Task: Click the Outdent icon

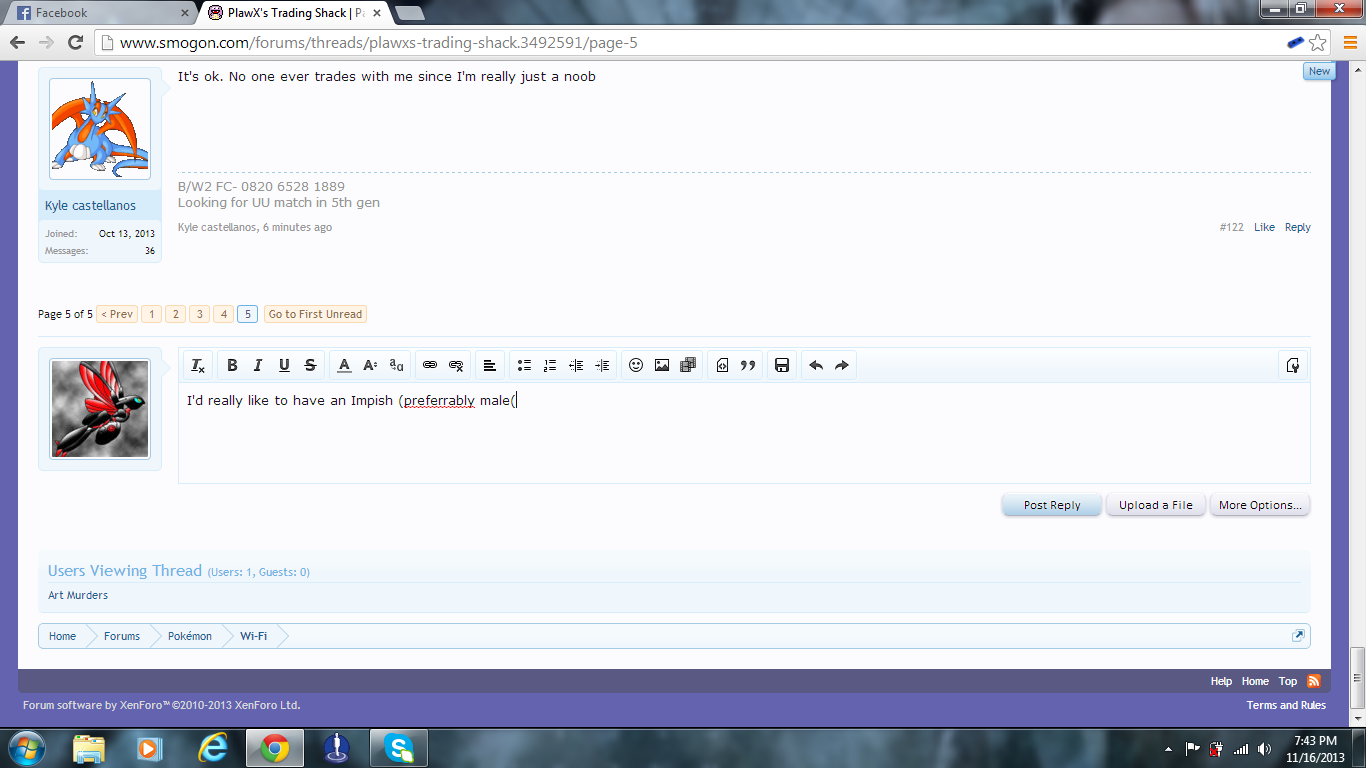Action: click(x=576, y=366)
